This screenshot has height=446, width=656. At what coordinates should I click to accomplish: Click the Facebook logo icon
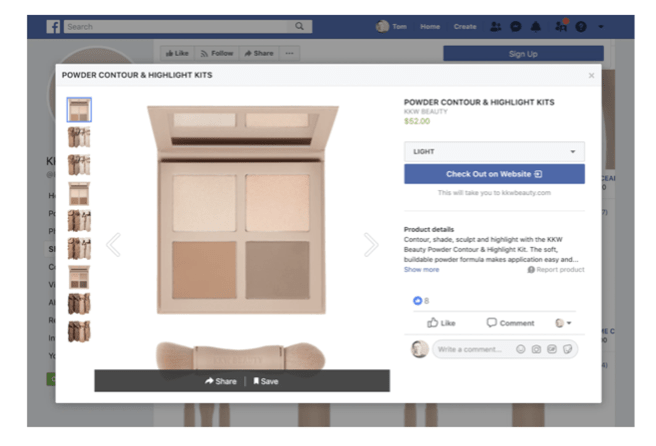53,26
